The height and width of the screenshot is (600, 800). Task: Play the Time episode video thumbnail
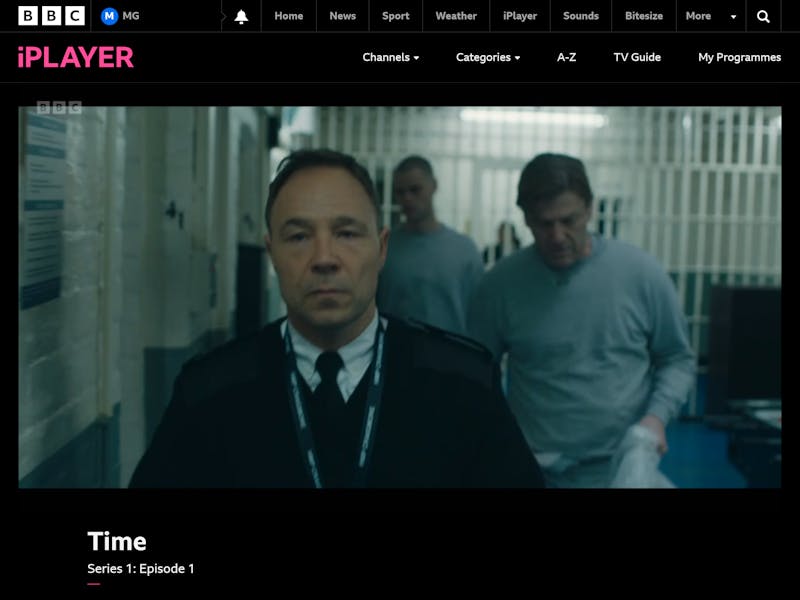coord(400,297)
